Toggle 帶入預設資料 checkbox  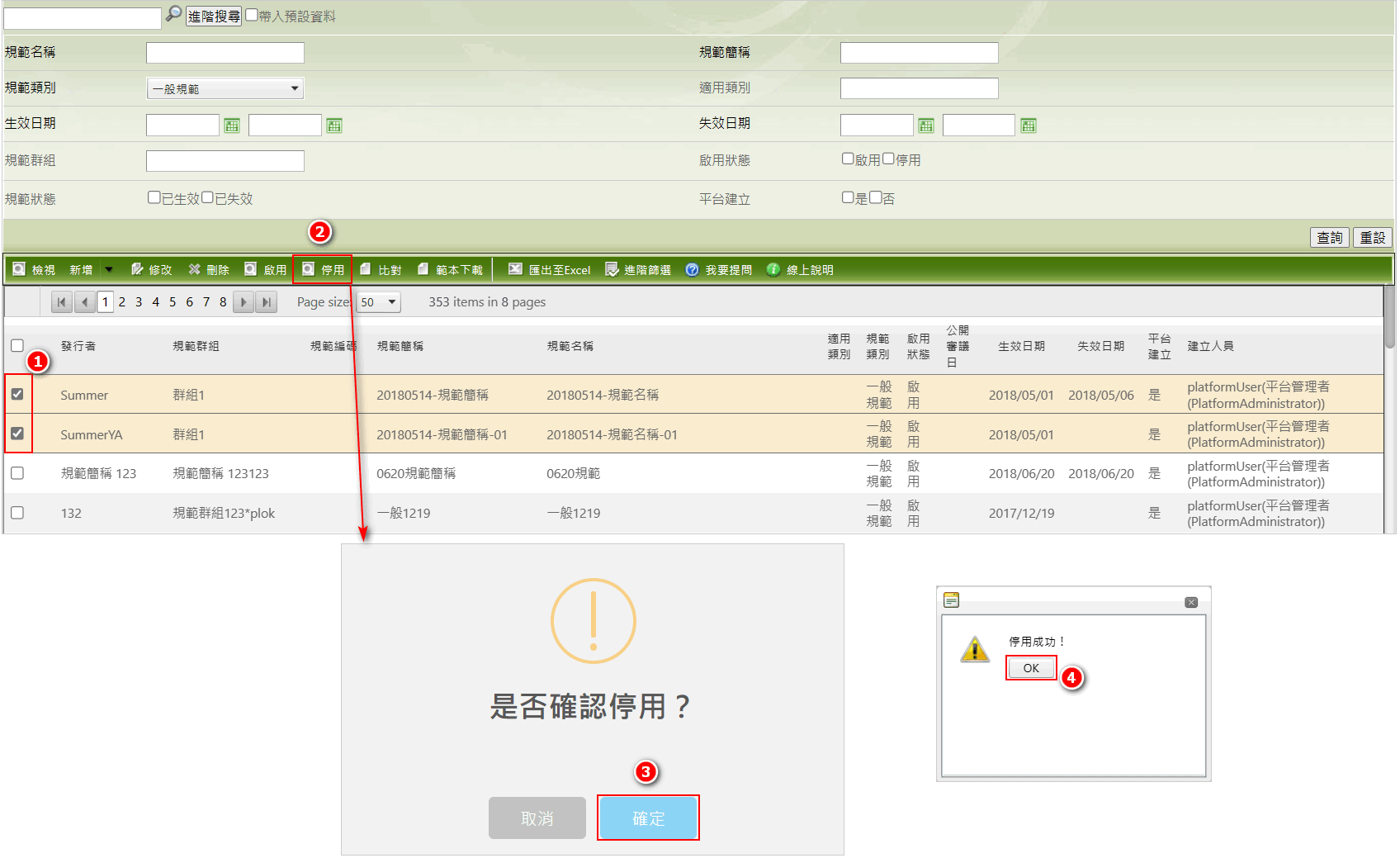pos(252,15)
